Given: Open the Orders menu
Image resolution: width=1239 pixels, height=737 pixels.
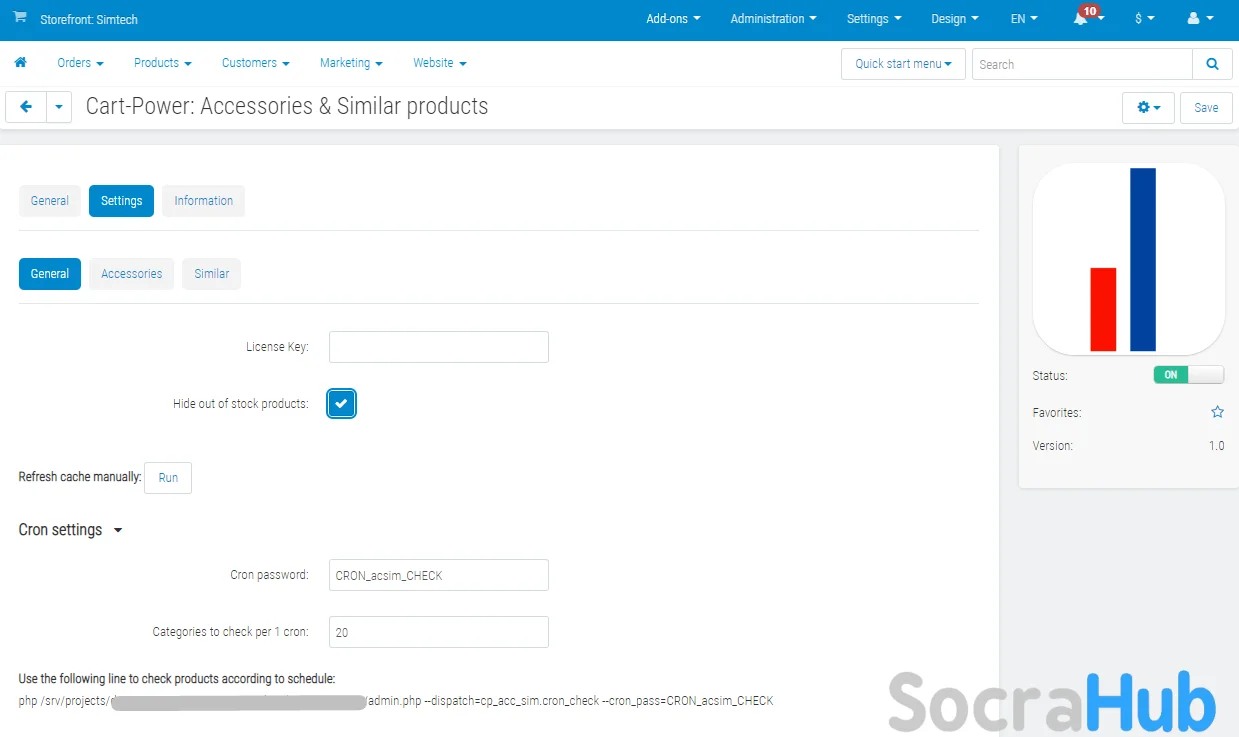Looking at the screenshot, I should [80, 63].
